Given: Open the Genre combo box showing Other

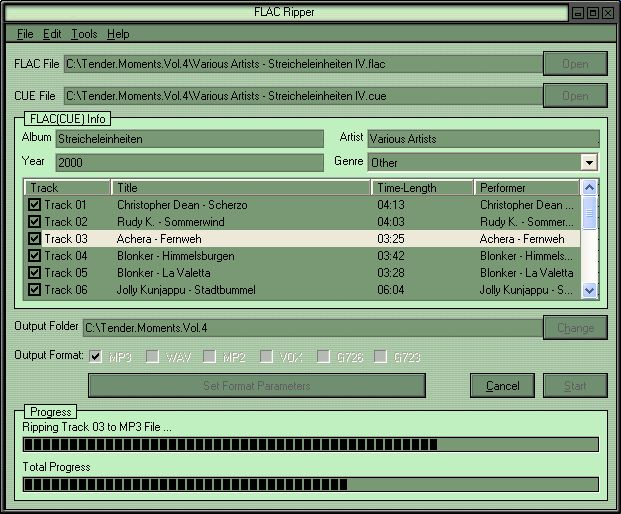Looking at the screenshot, I should (x=483, y=162).
